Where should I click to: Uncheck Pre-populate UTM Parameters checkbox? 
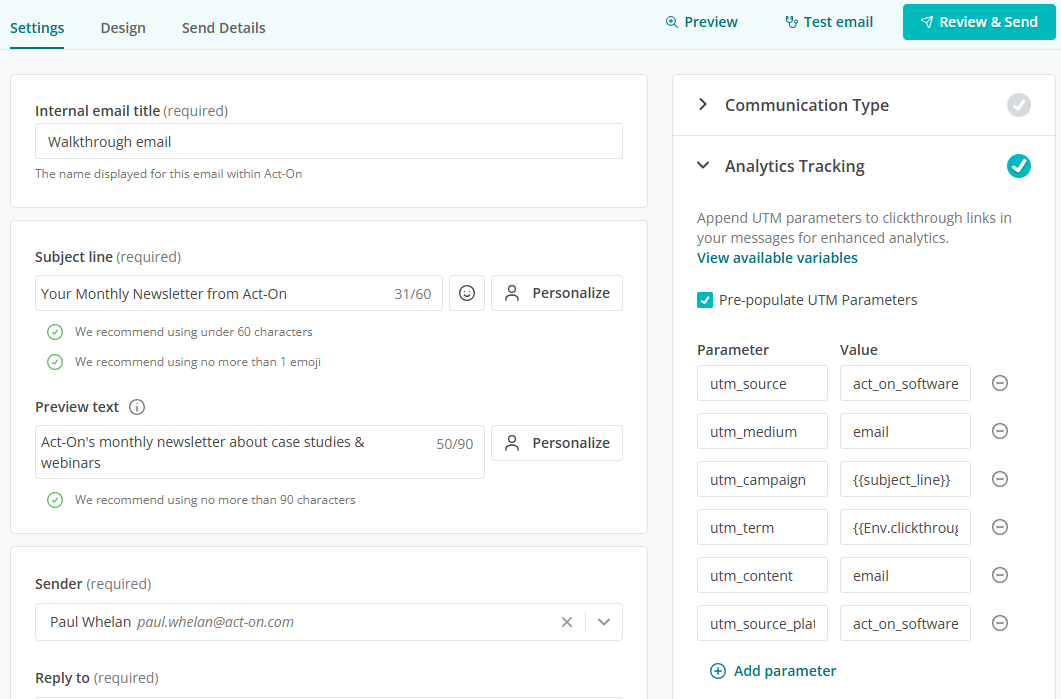(705, 300)
